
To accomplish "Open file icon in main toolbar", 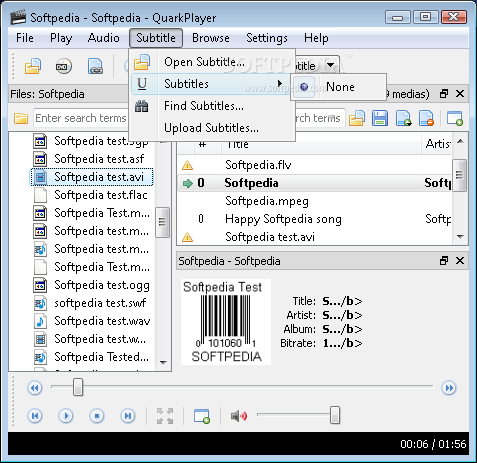I will pos(33,66).
